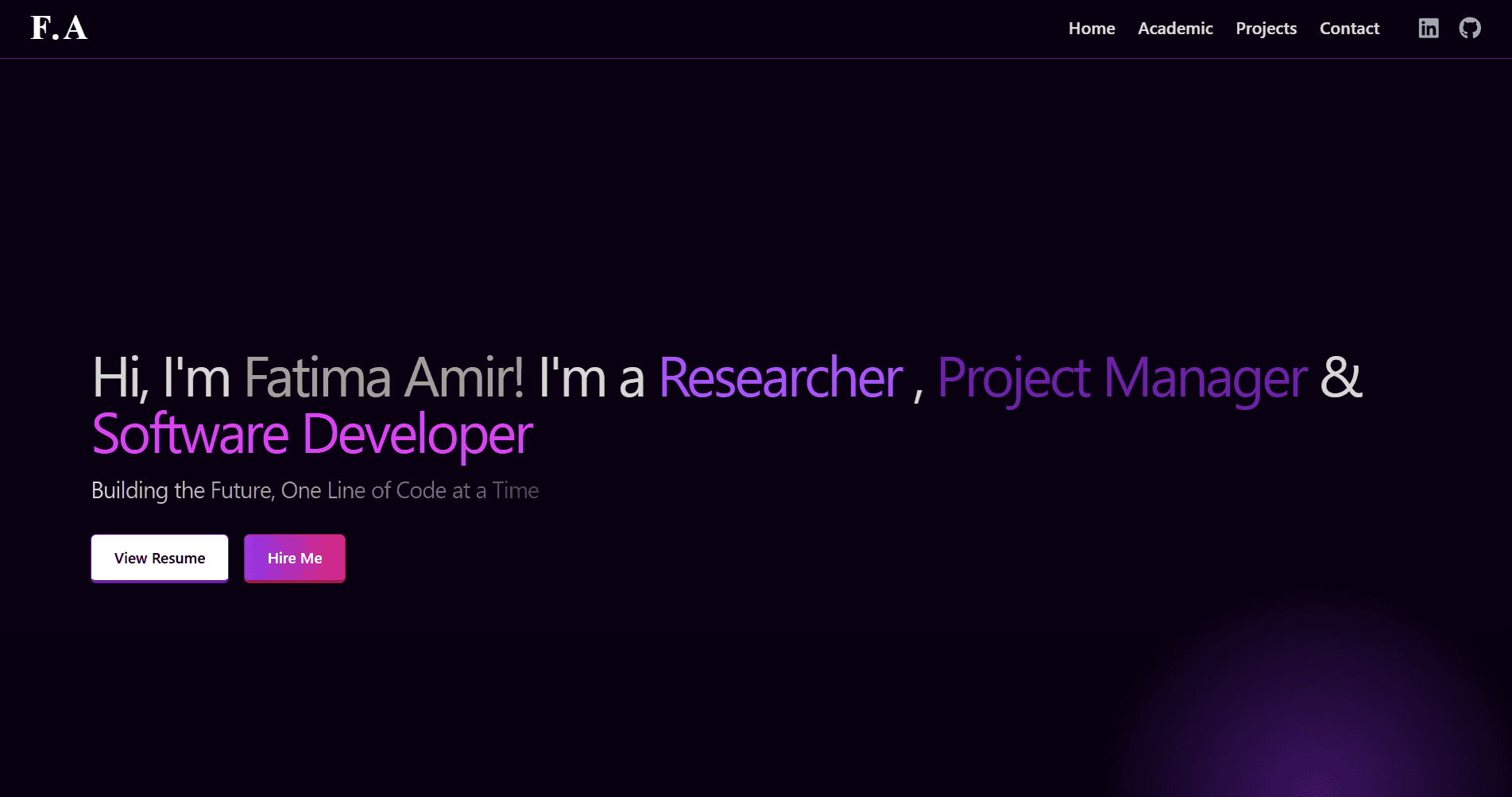The height and width of the screenshot is (797, 1512).
Task: Click the pink Hire Me gradient button
Action: (x=294, y=558)
